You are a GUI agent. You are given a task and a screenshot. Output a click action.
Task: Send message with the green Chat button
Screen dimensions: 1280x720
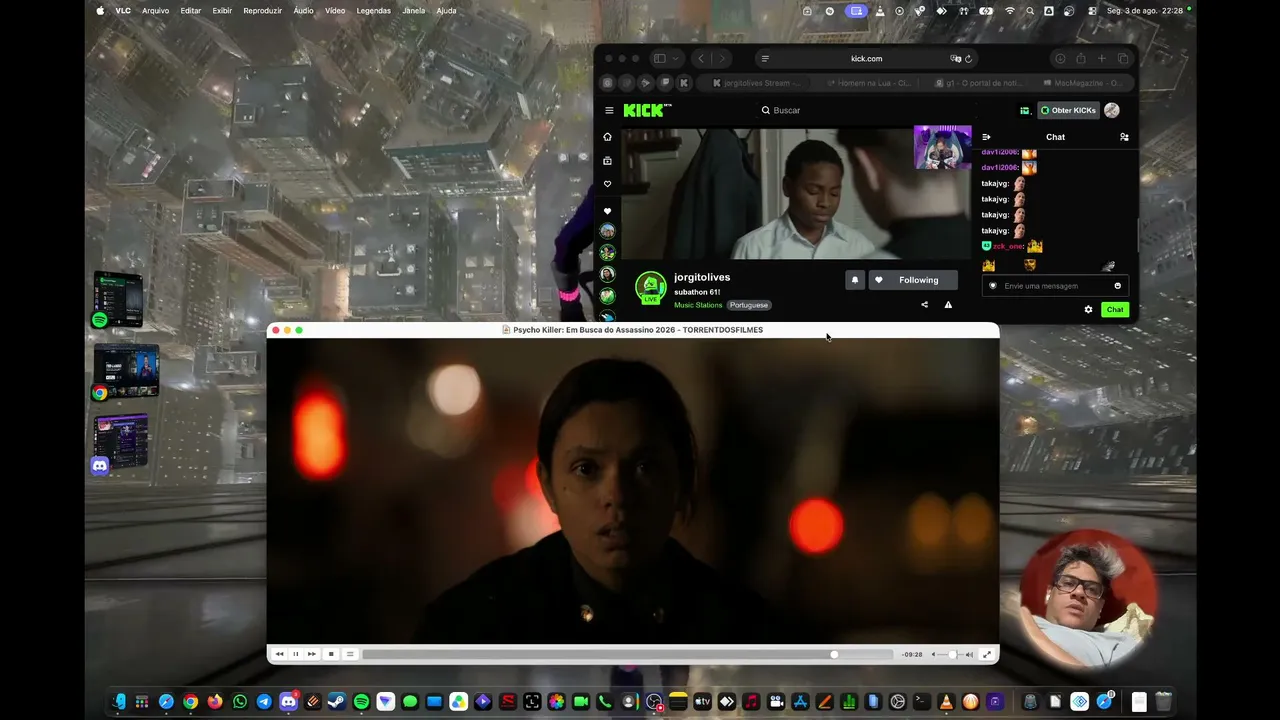point(1115,310)
